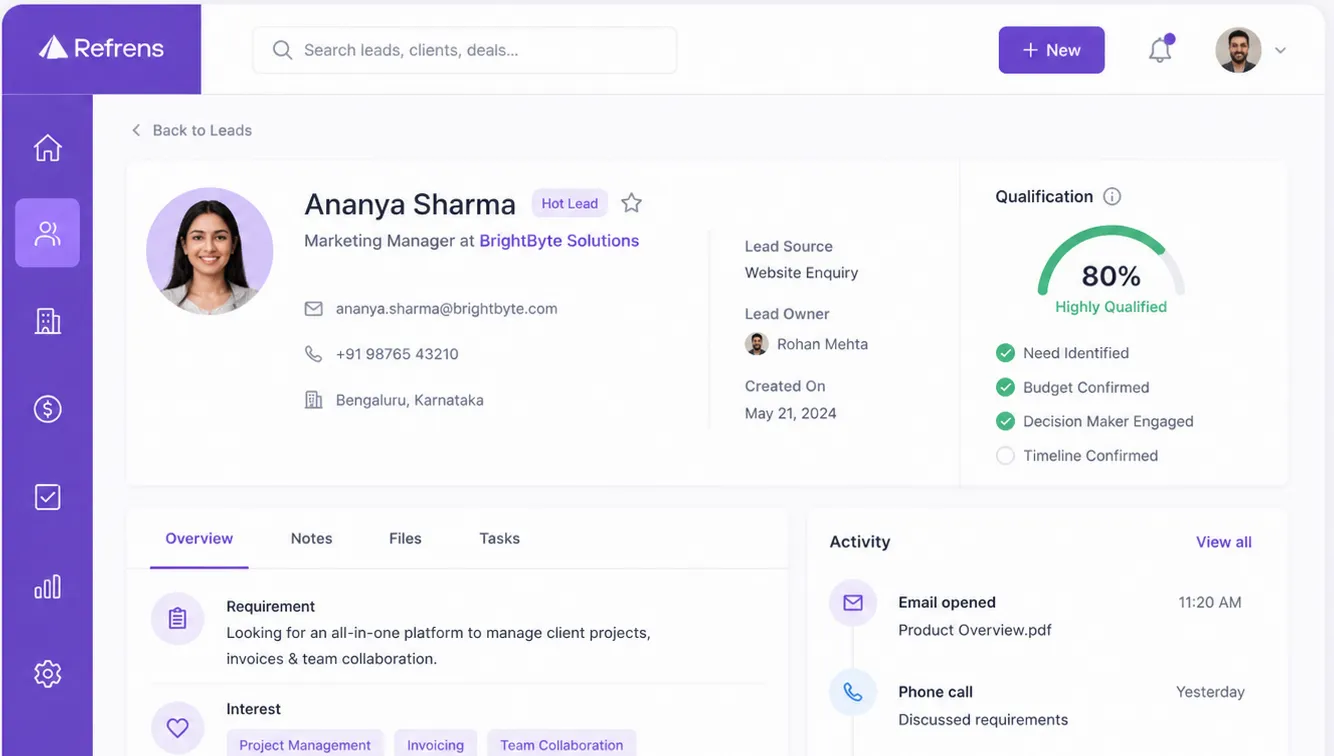Screen dimensions: 1334x756
Task: Click the Requirement clipboard icon
Action: [177, 618]
